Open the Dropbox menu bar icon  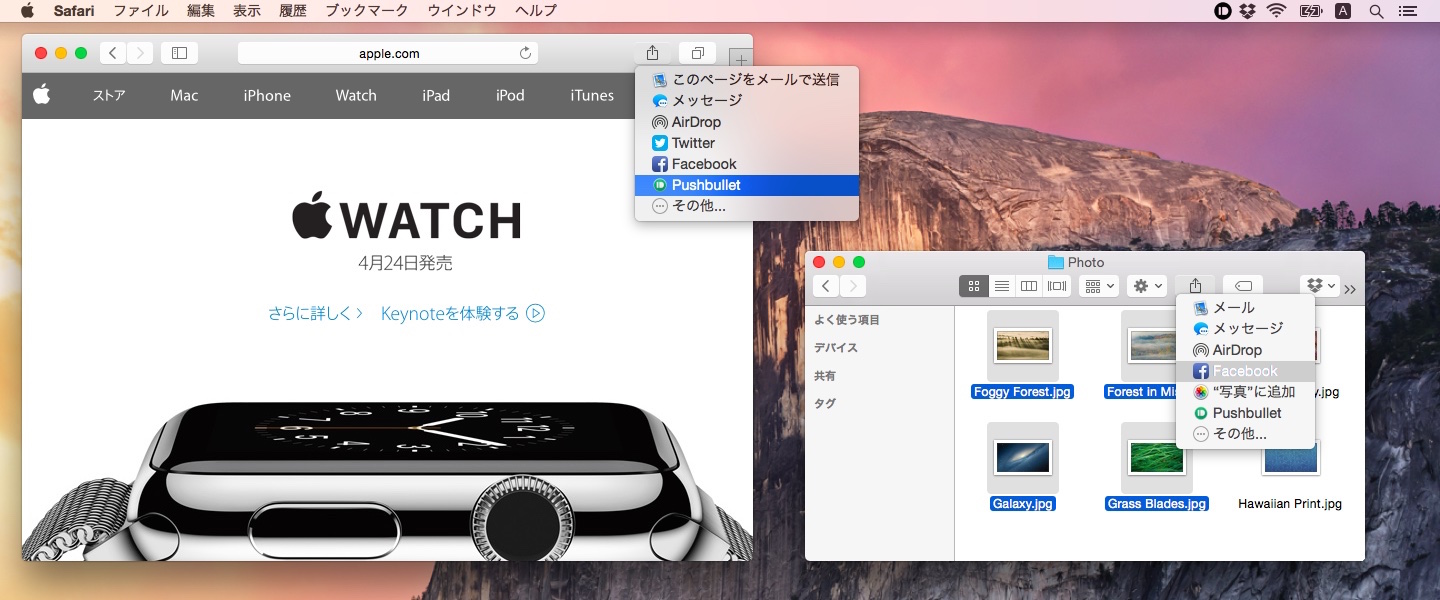(x=1247, y=11)
